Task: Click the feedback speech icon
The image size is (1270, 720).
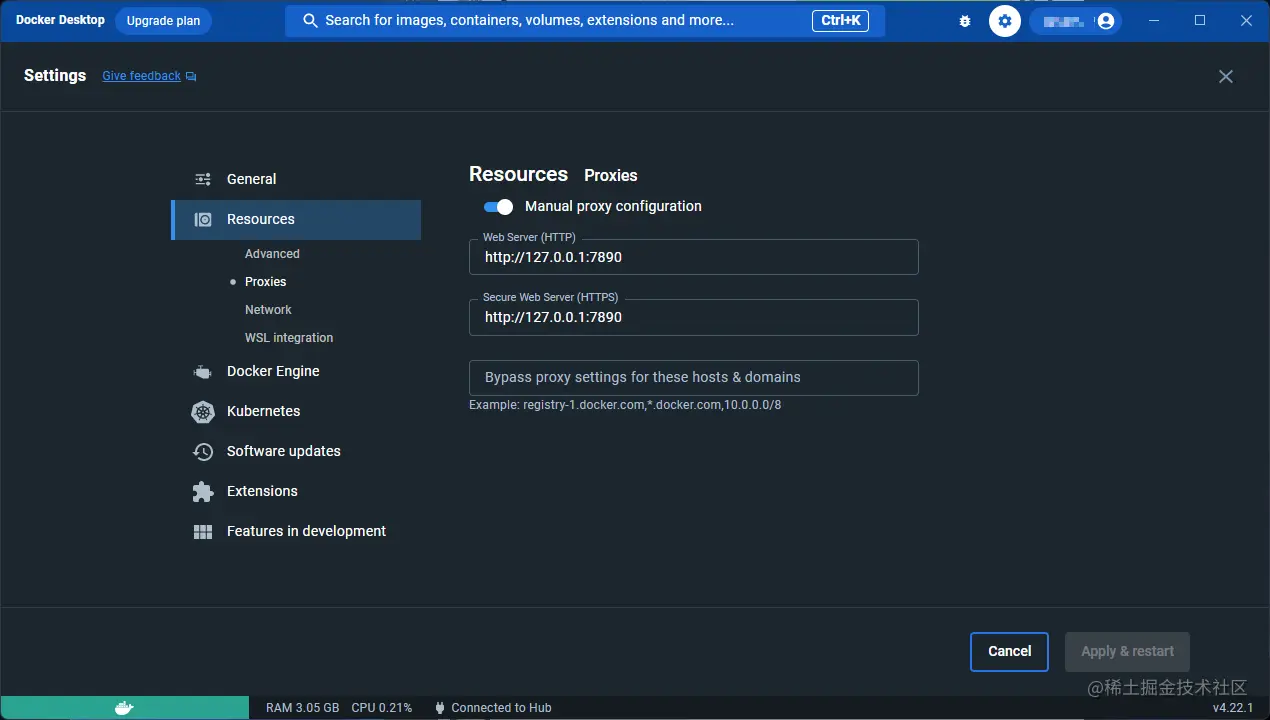Action: tap(191, 76)
